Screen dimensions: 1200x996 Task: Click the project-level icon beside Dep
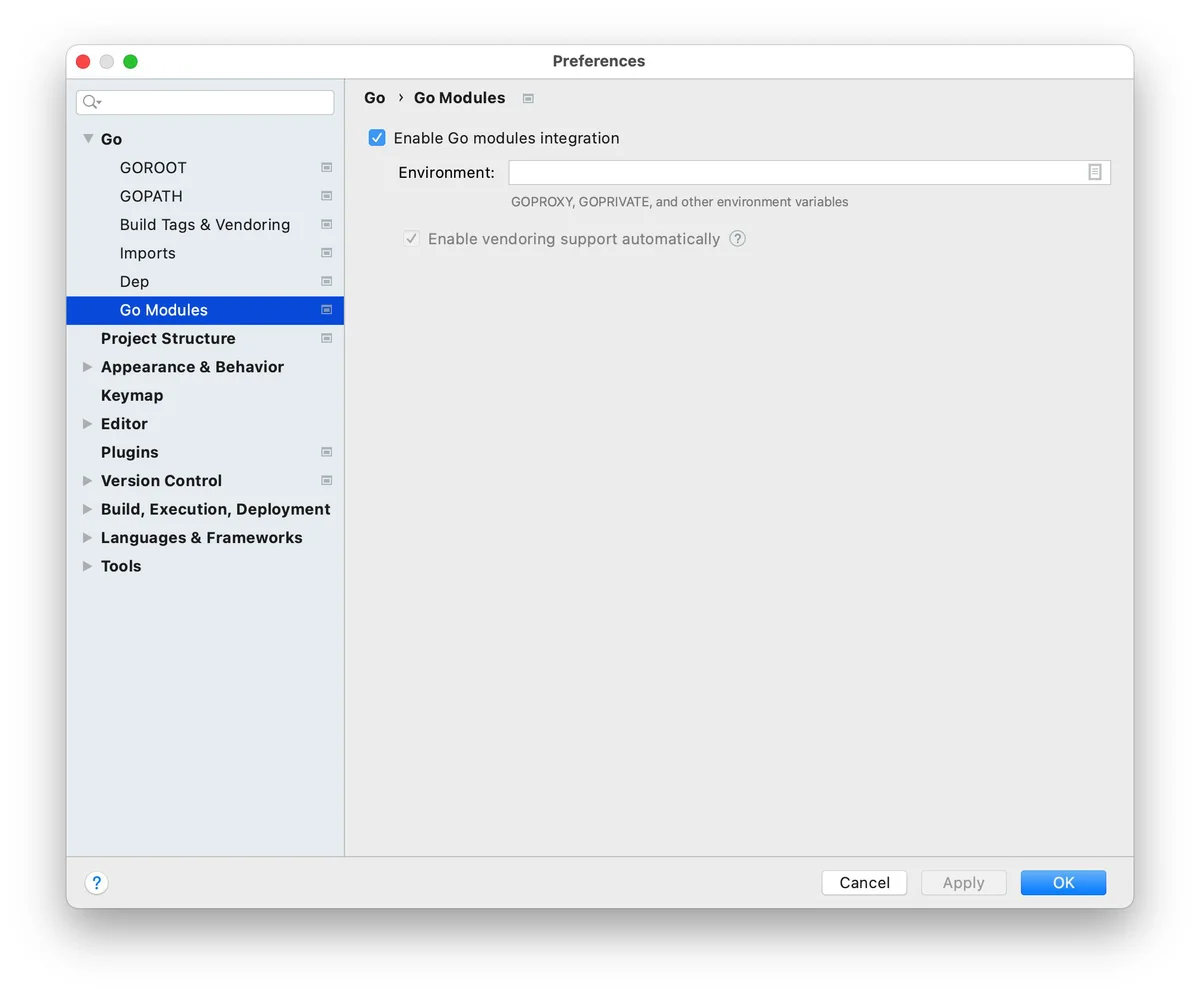pyautogui.click(x=326, y=282)
